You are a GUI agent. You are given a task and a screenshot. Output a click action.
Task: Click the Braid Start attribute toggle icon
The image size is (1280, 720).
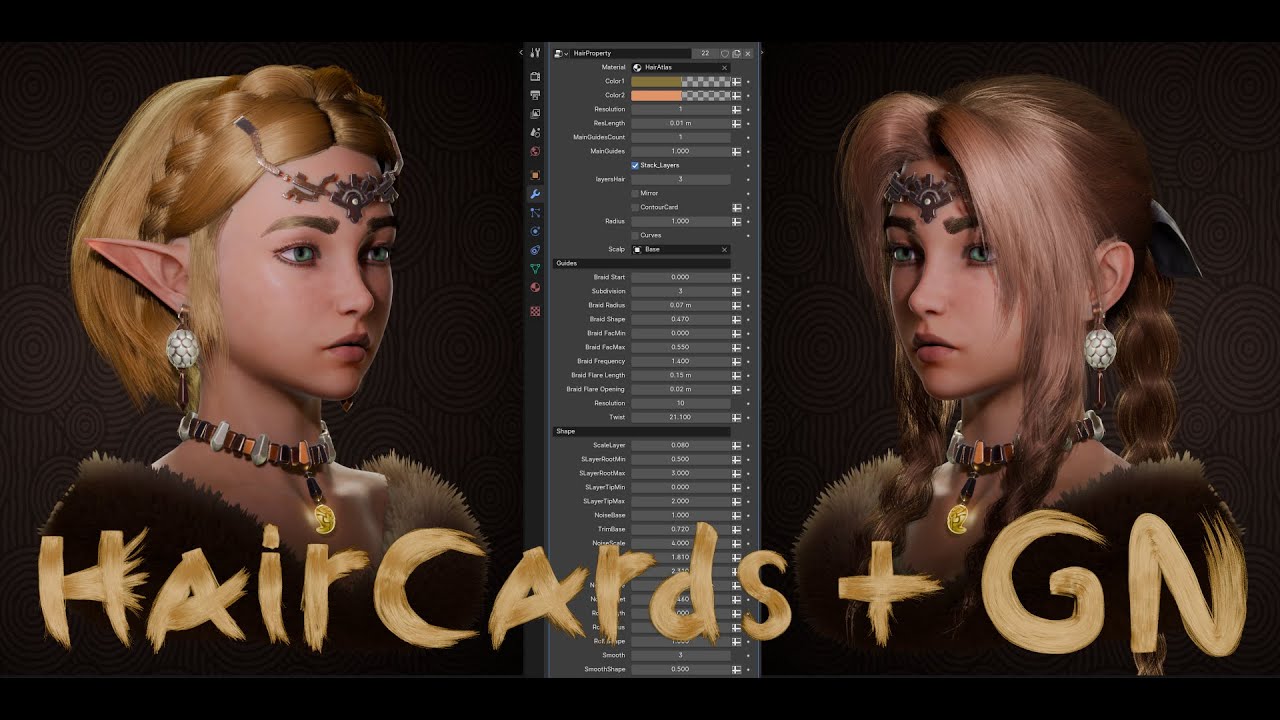coord(736,277)
